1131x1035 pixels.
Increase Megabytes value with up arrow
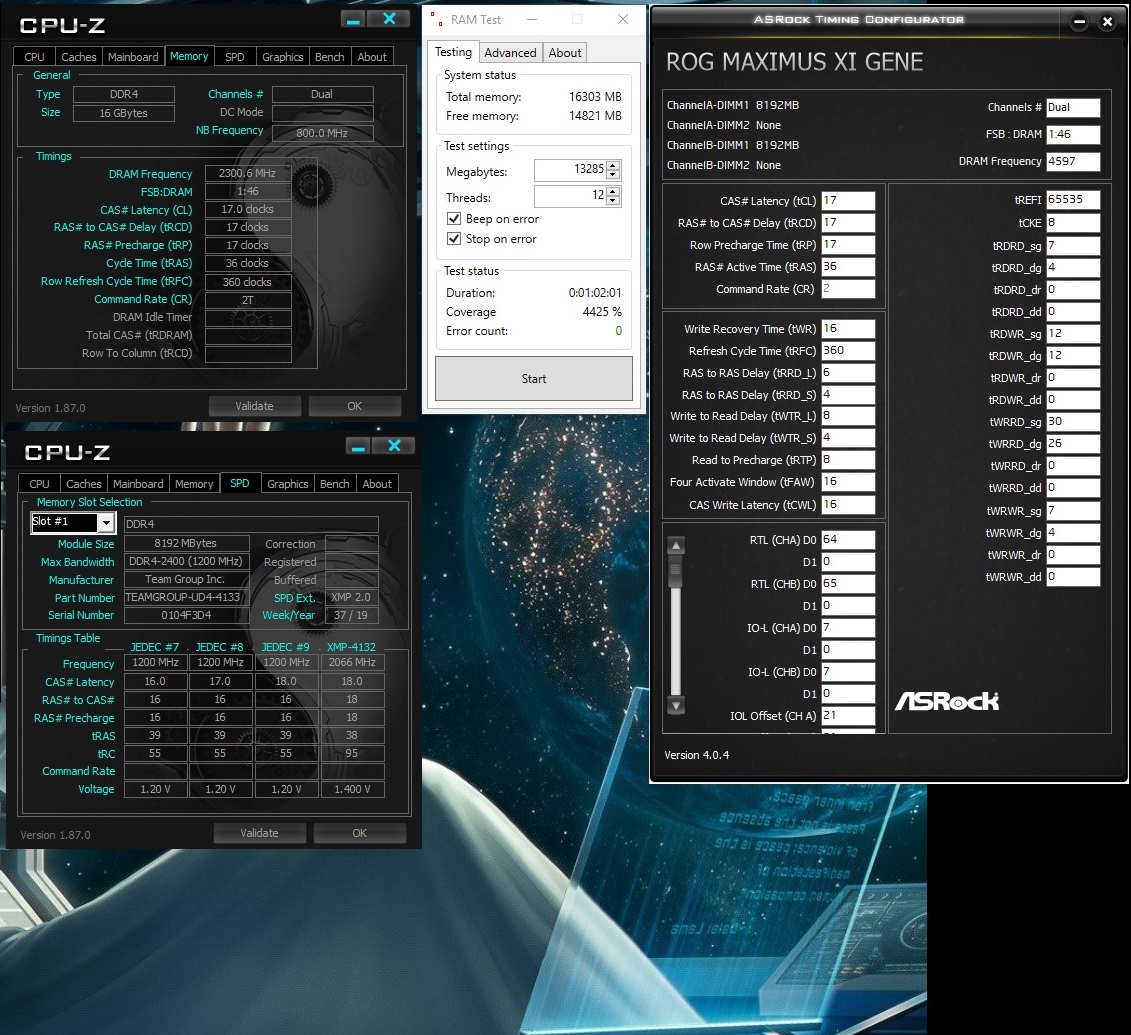point(613,166)
